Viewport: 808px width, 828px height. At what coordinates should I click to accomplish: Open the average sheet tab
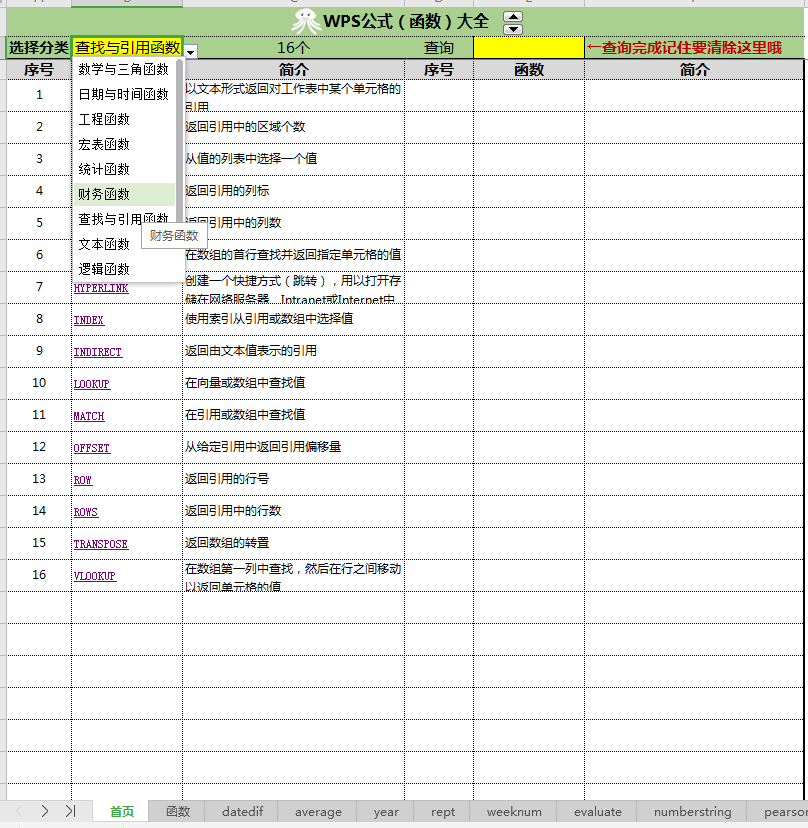coord(318,812)
